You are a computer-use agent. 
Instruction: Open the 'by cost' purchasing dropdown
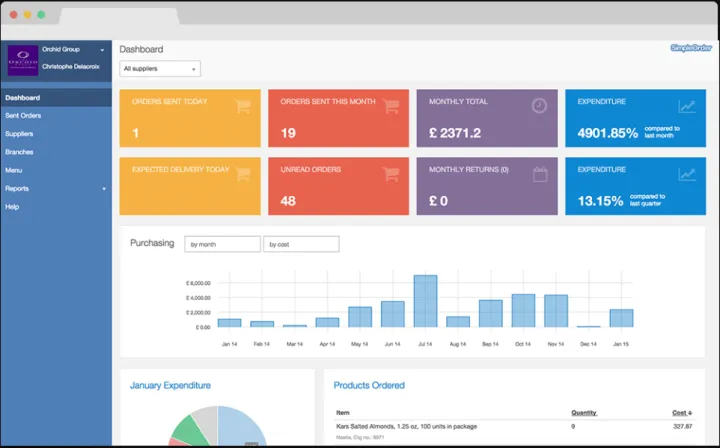pos(301,244)
